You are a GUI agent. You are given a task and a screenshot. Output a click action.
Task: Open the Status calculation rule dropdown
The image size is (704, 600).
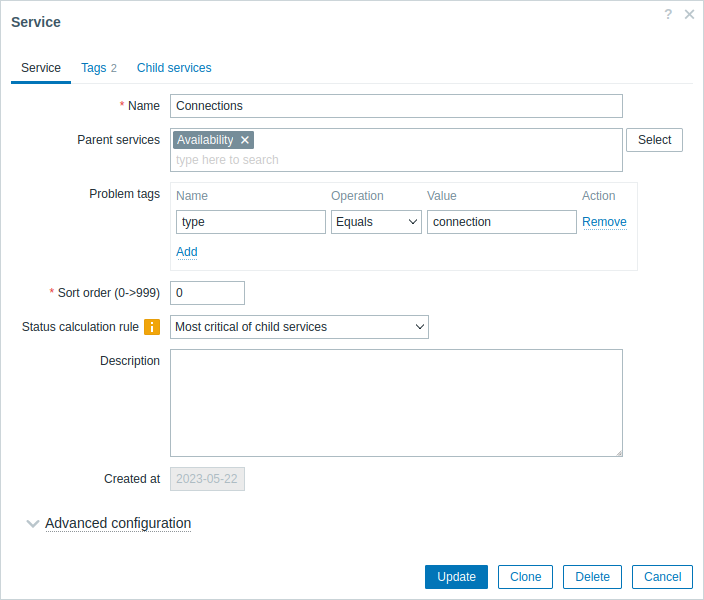click(299, 327)
